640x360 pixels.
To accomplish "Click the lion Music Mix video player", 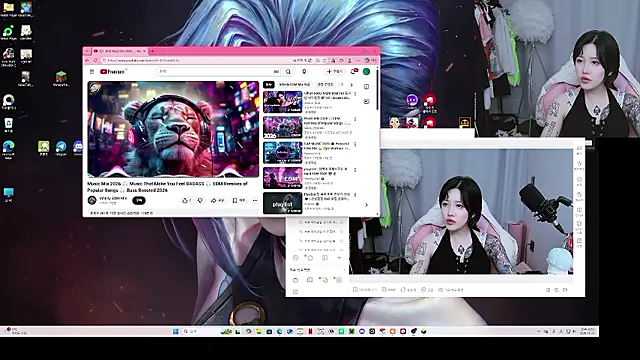I will click(x=173, y=129).
